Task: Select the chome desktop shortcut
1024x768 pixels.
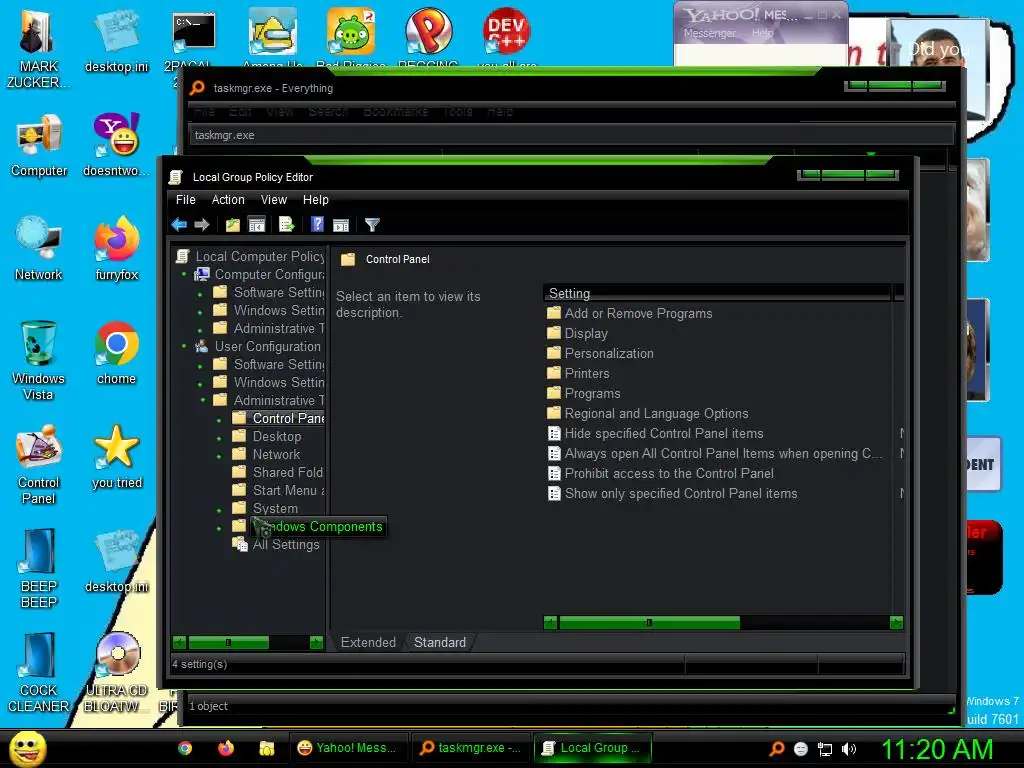Action: pyautogui.click(x=116, y=353)
